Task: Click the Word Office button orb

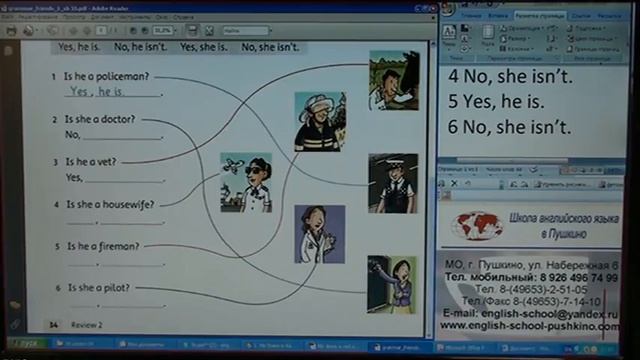Action: pyautogui.click(x=448, y=8)
